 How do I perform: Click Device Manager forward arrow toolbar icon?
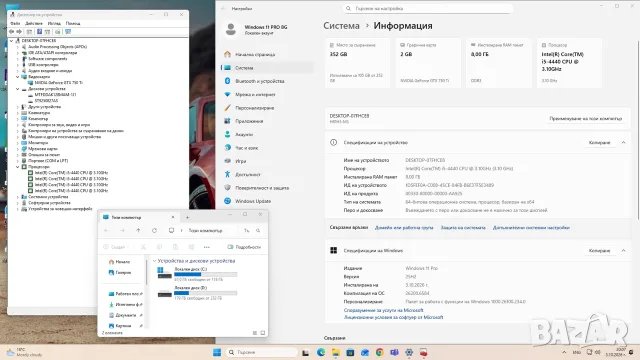(x=19, y=31)
